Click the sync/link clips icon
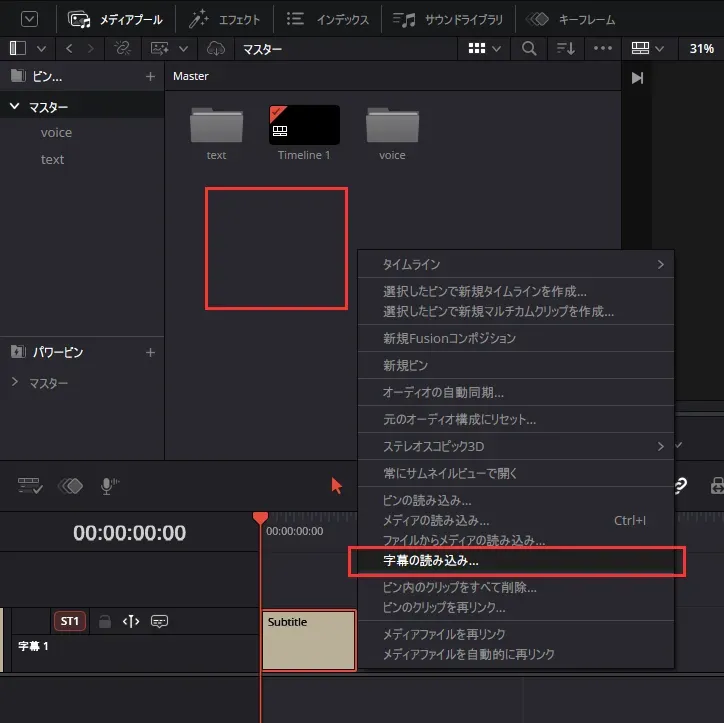Viewport: 724px width, 723px height. (x=122, y=48)
